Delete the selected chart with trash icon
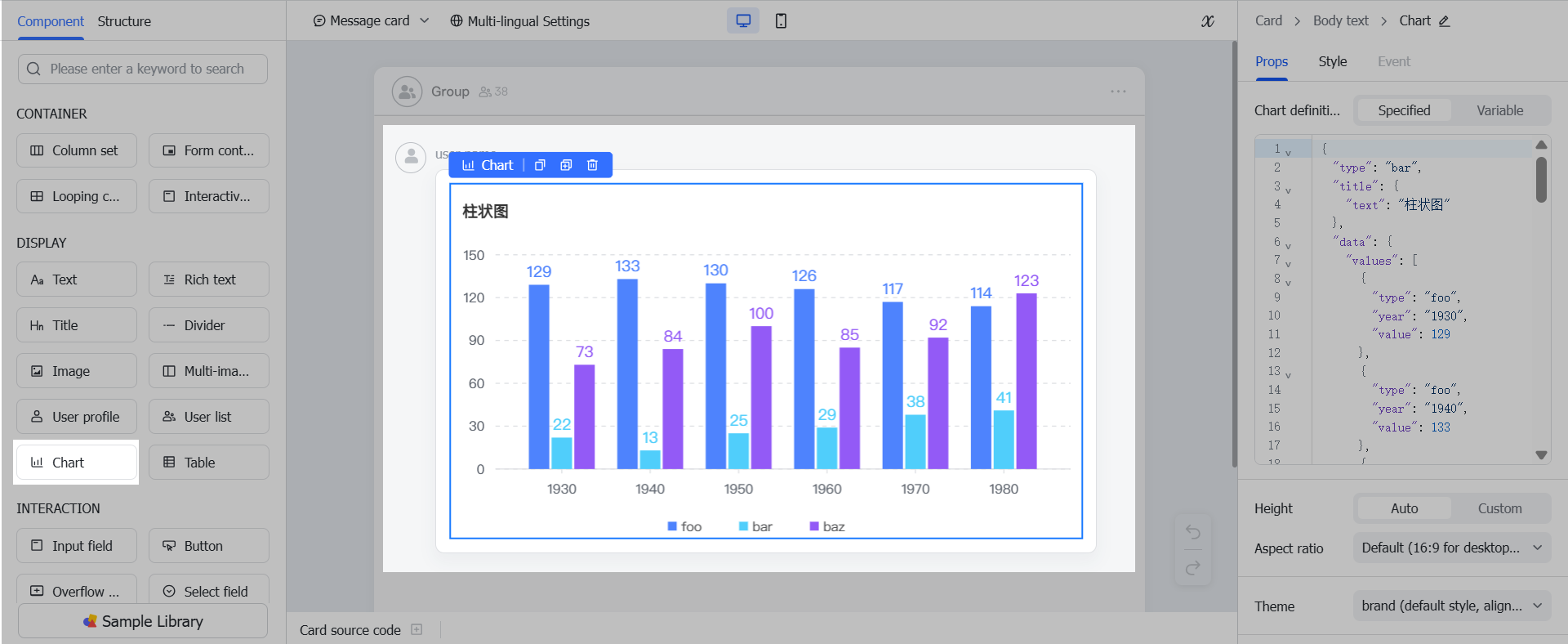This screenshot has height=644, width=1568. tap(592, 165)
